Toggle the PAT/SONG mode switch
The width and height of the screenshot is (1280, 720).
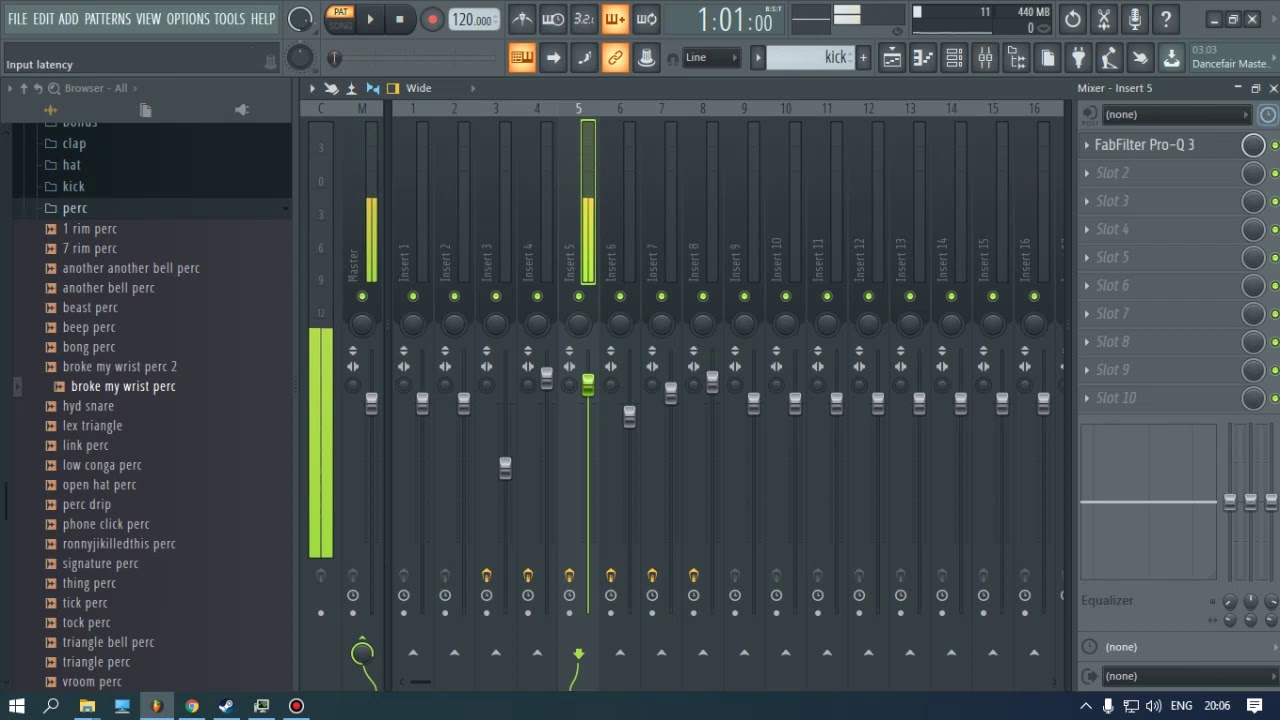click(340, 19)
